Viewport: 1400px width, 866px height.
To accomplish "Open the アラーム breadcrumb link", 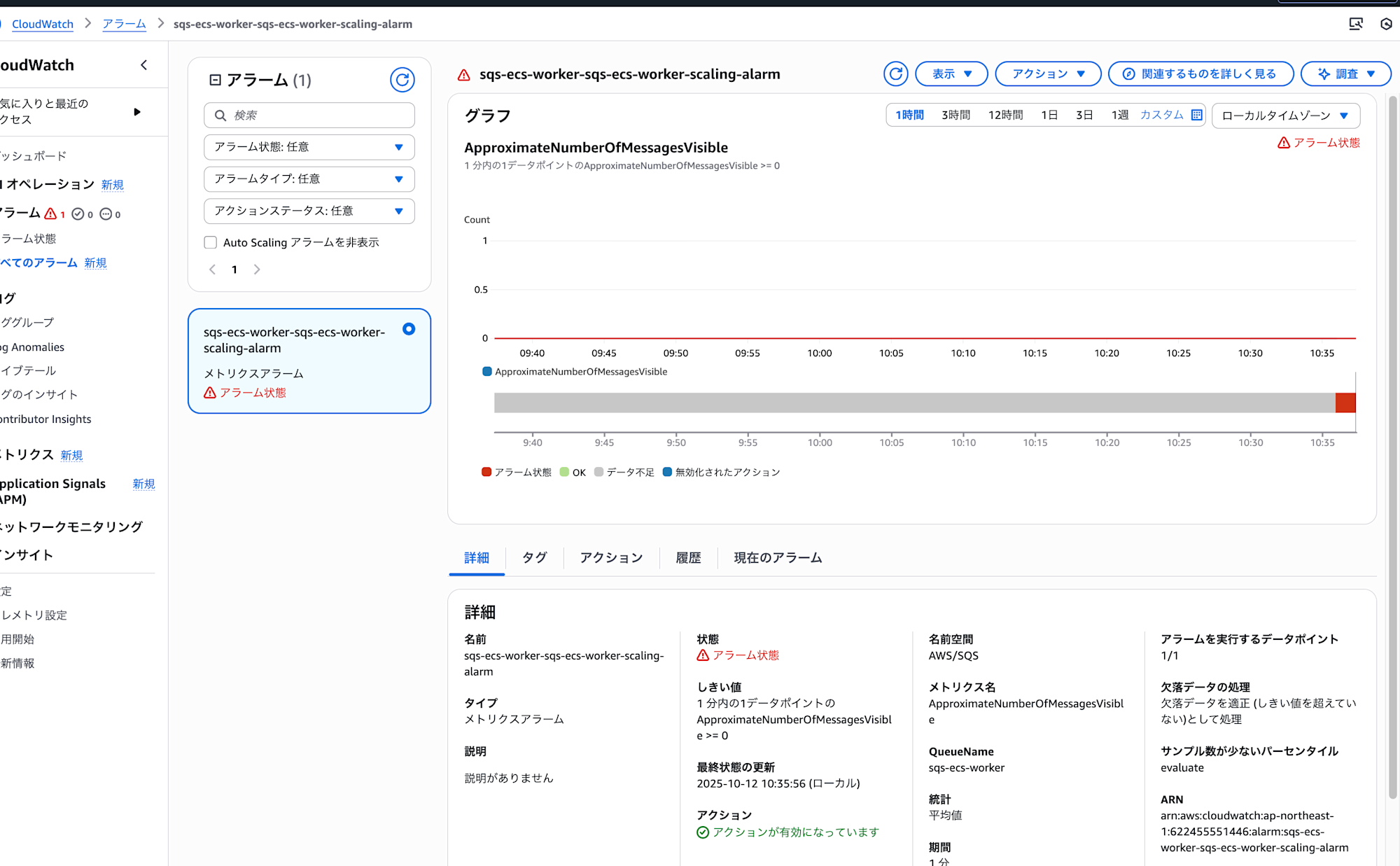I will click(124, 24).
